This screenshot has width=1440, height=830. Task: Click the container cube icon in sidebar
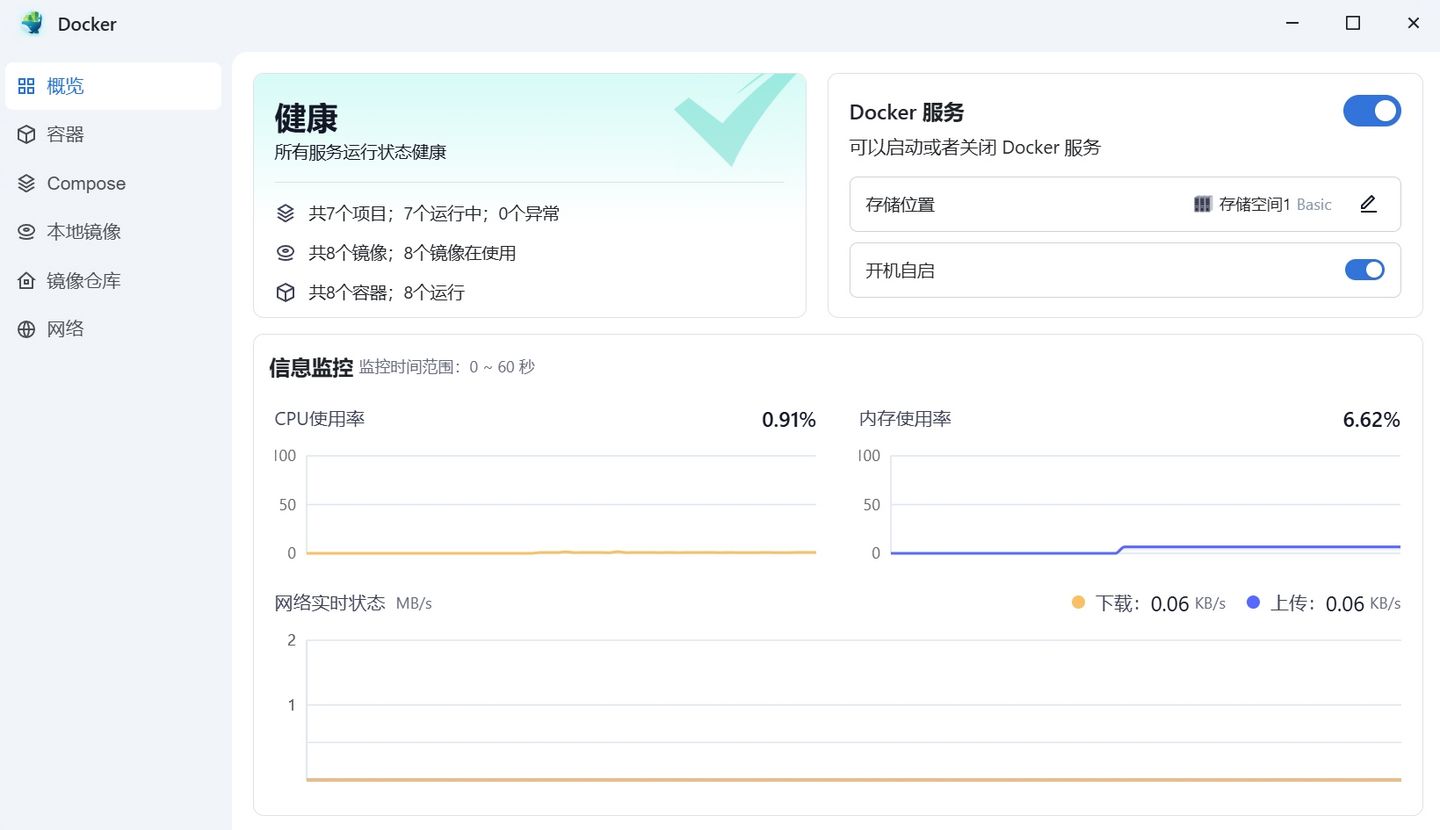tap(26, 134)
